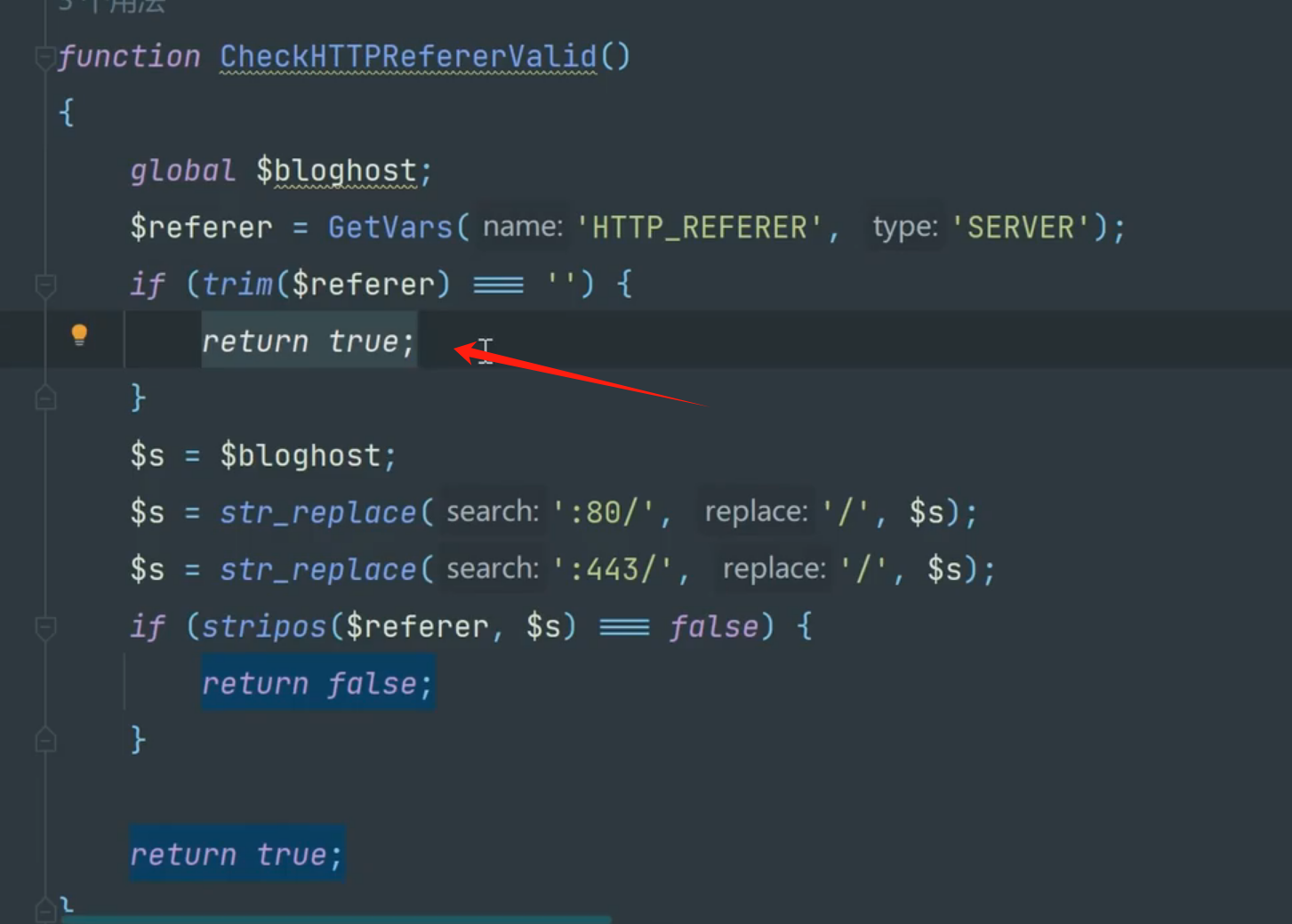
Task: Click the CheckHTTPRefererValid function name
Action: pyautogui.click(x=408, y=57)
